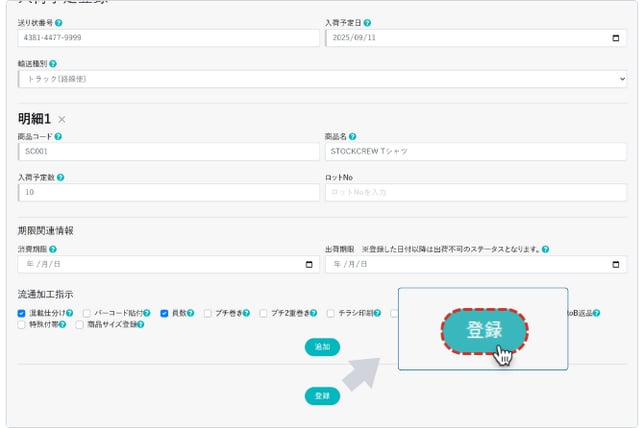This screenshot has width=644, height=428.
Task: Click help icon next to 商品名
Action: 353,136
